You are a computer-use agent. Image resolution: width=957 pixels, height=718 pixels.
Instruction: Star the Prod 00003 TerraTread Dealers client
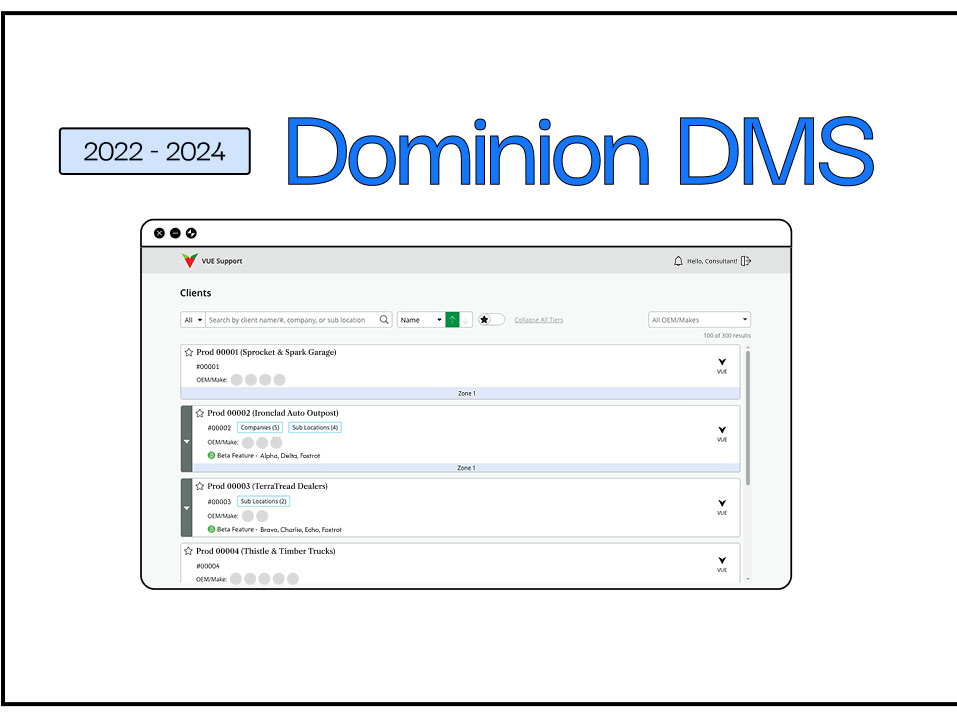(x=200, y=487)
